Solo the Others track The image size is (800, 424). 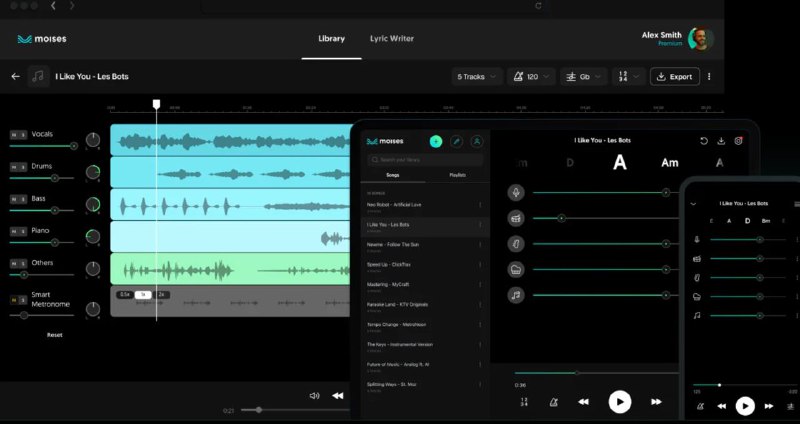[x=22, y=264]
